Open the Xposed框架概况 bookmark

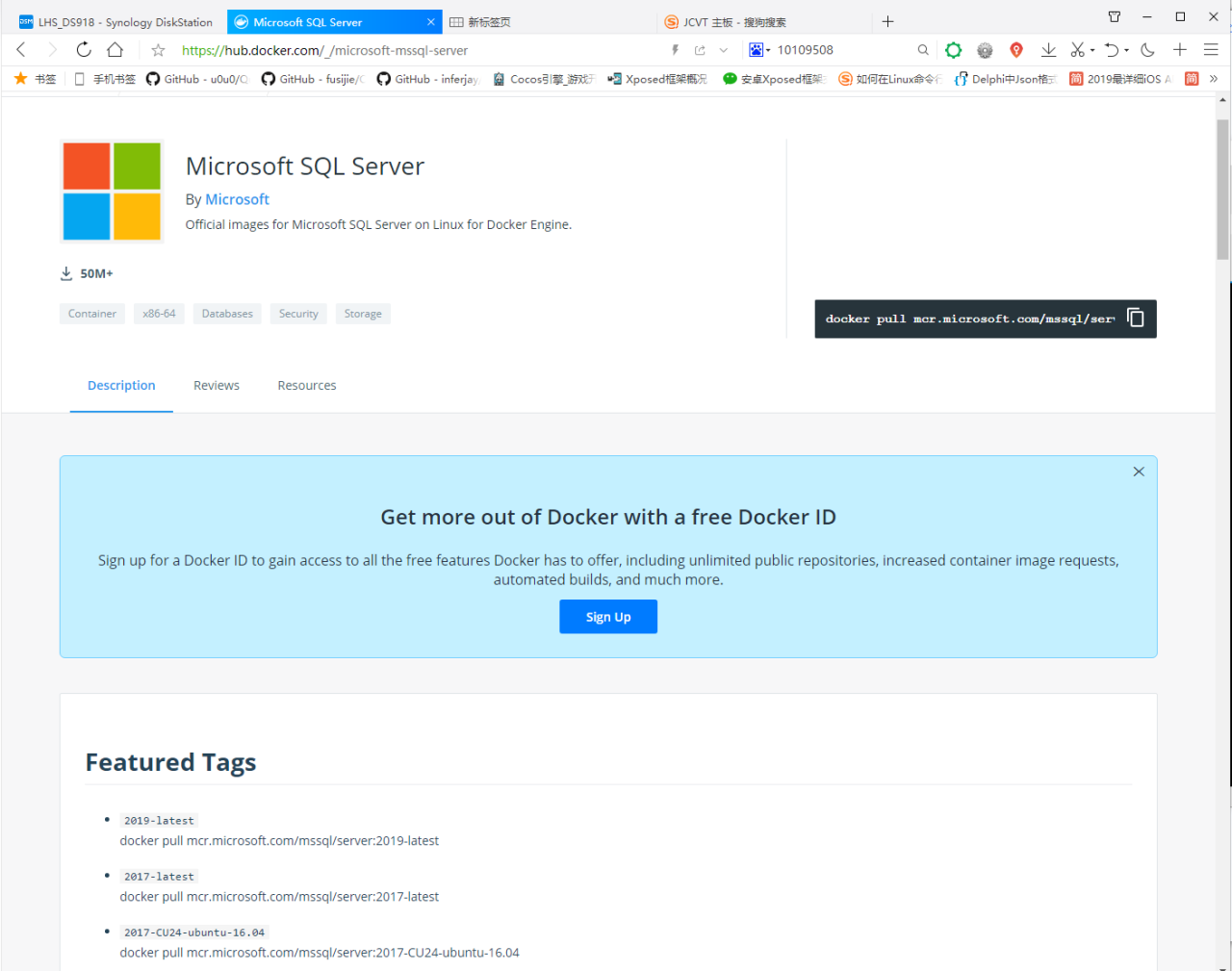point(658,79)
